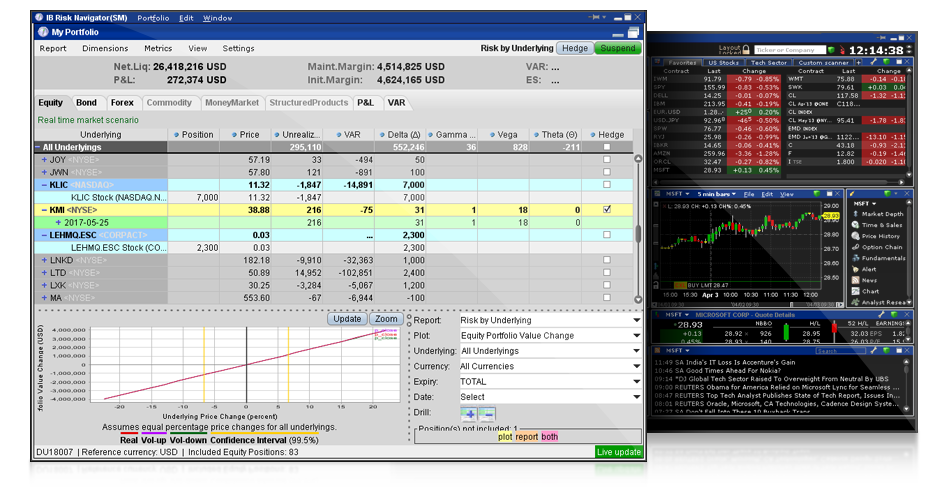
Task: Open the Currency dropdown showing All Currencies
Action: [x=550, y=366]
